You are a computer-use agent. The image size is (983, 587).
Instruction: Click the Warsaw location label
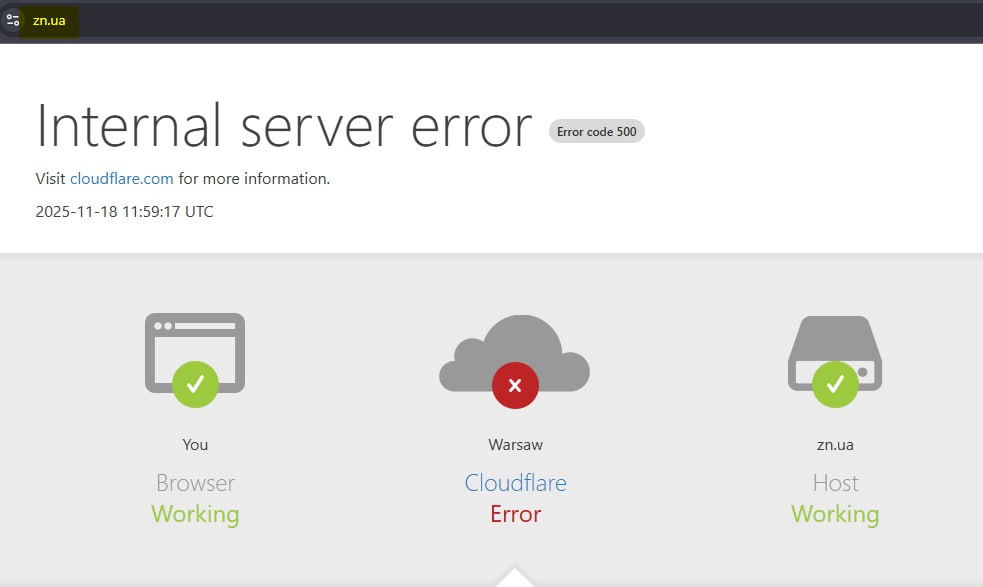click(515, 444)
